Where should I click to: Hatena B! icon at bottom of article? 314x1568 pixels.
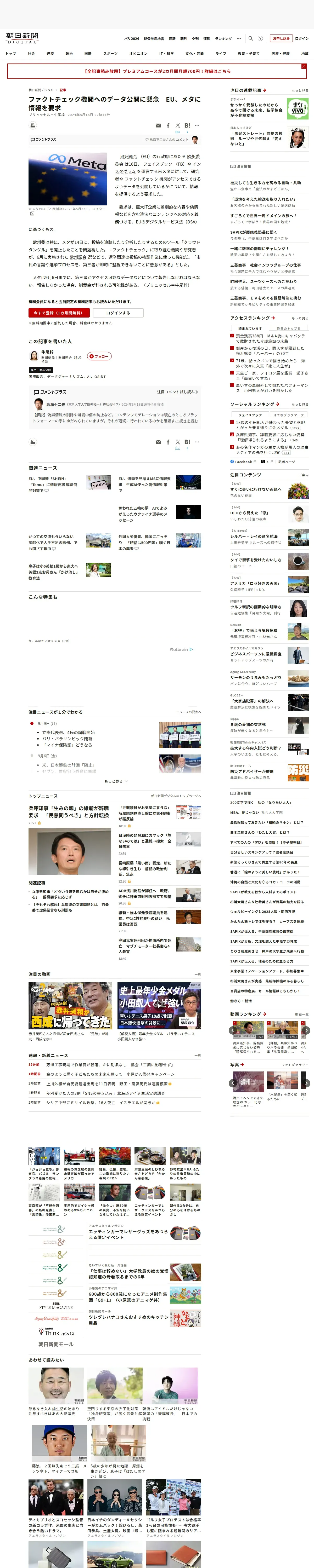187,442
